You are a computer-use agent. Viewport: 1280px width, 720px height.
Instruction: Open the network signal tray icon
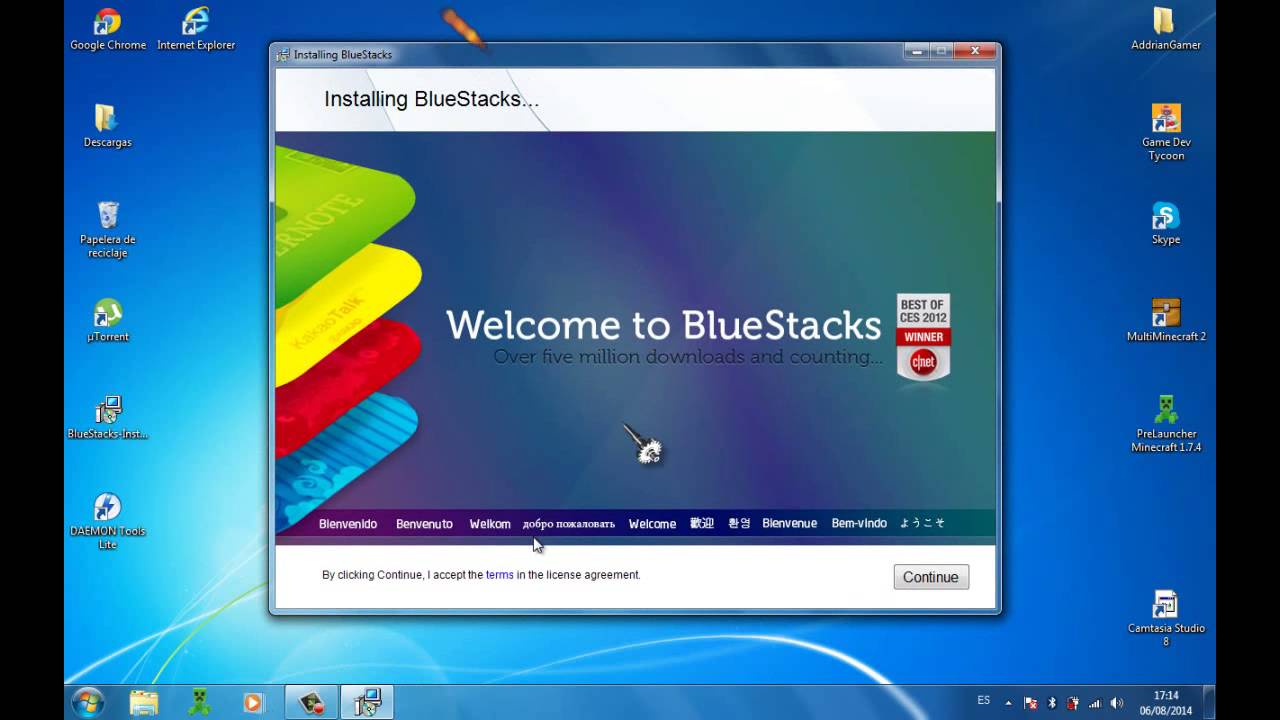click(x=1095, y=703)
